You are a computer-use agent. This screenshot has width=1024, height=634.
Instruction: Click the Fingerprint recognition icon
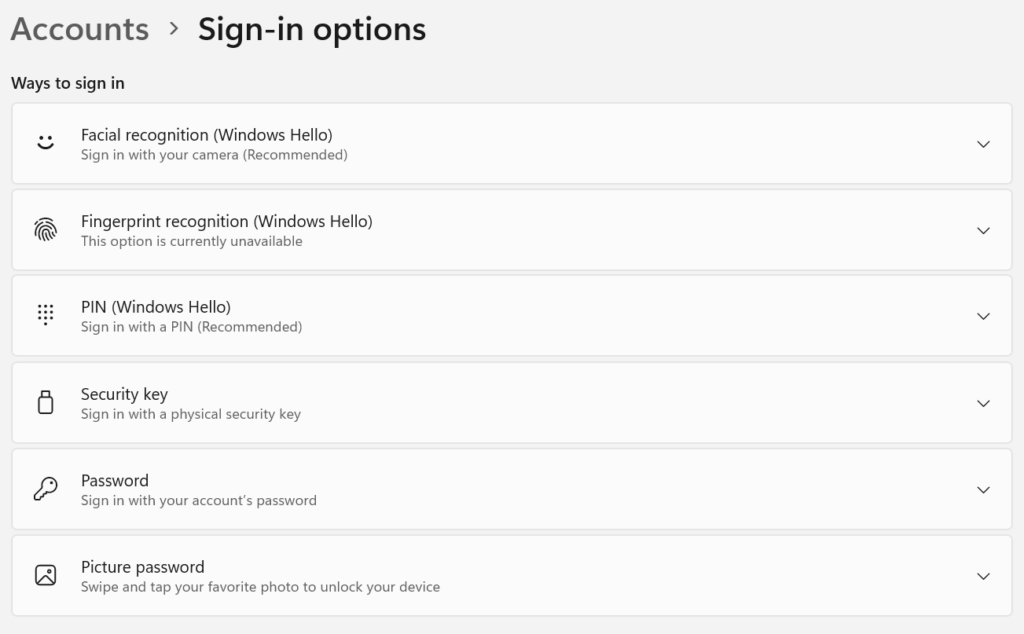click(x=45, y=230)
